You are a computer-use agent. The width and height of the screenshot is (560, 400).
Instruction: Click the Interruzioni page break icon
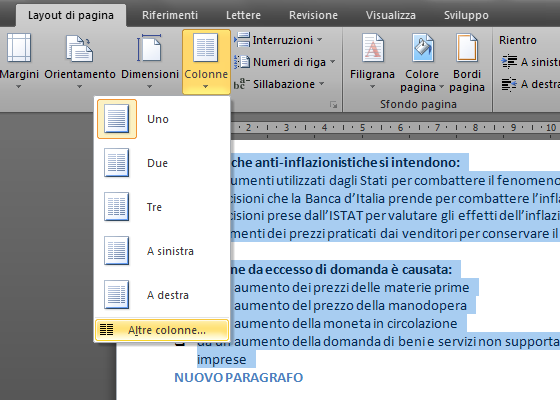coord(242,40)
